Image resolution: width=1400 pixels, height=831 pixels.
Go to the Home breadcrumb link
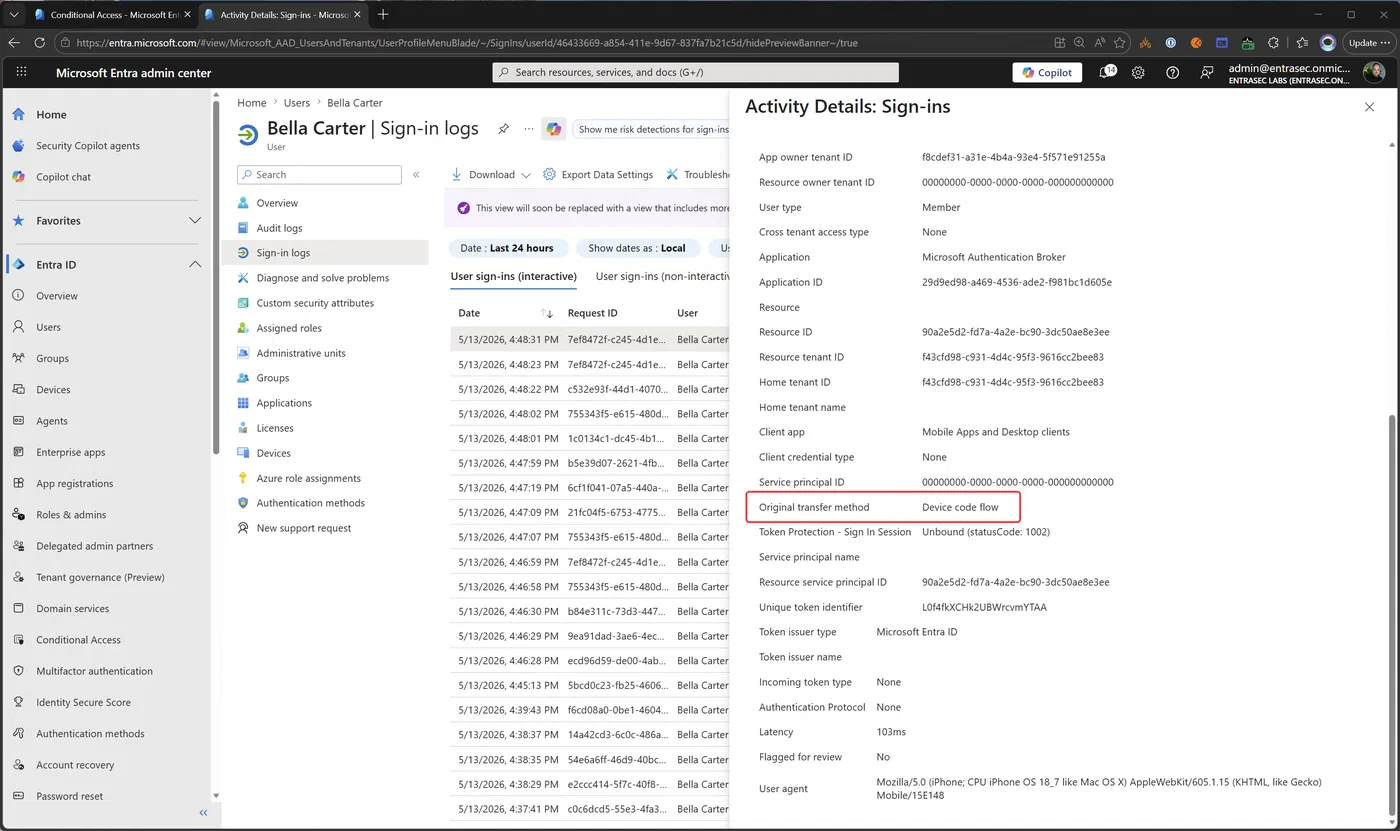pos(252,103)
